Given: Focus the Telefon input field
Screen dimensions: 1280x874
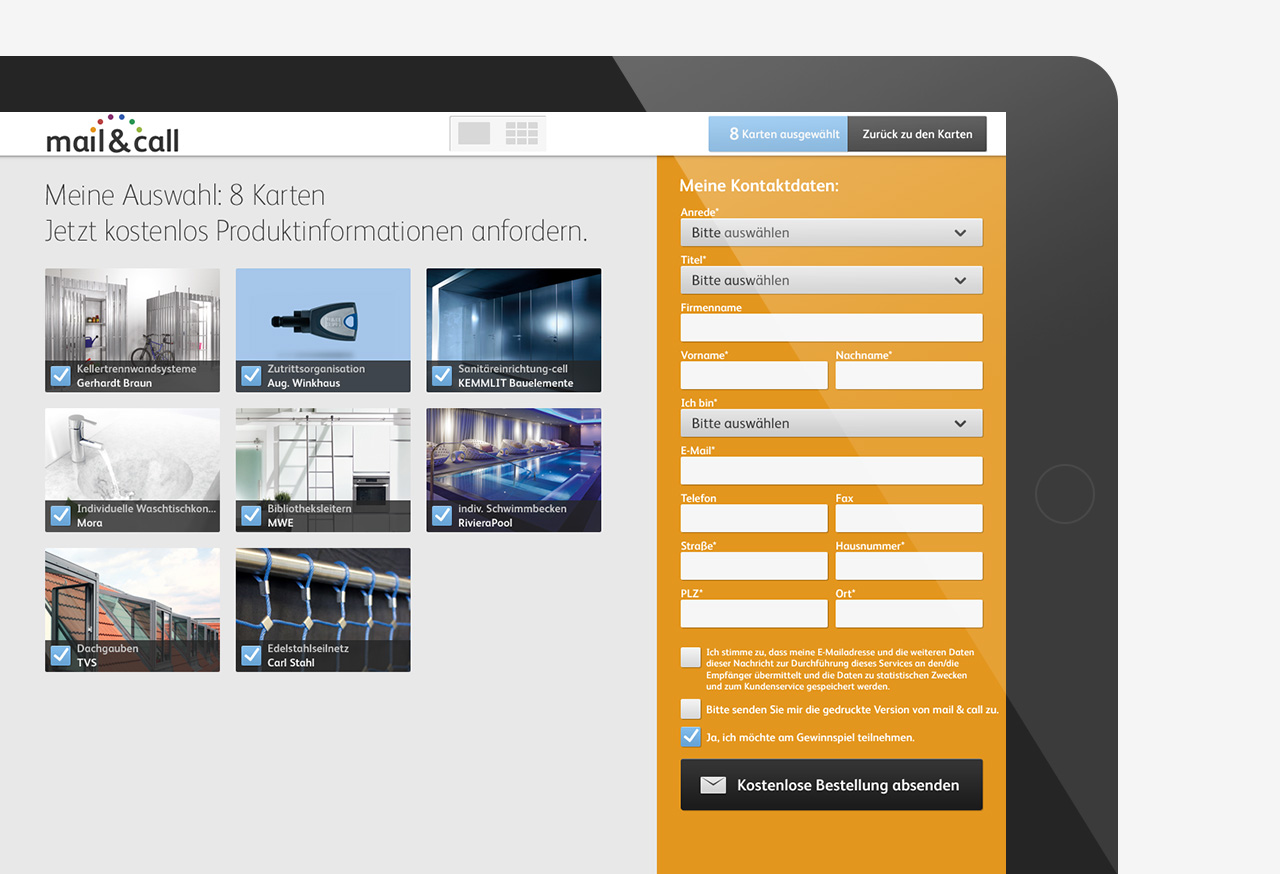Looking at the screenshot, I should 754,518.
